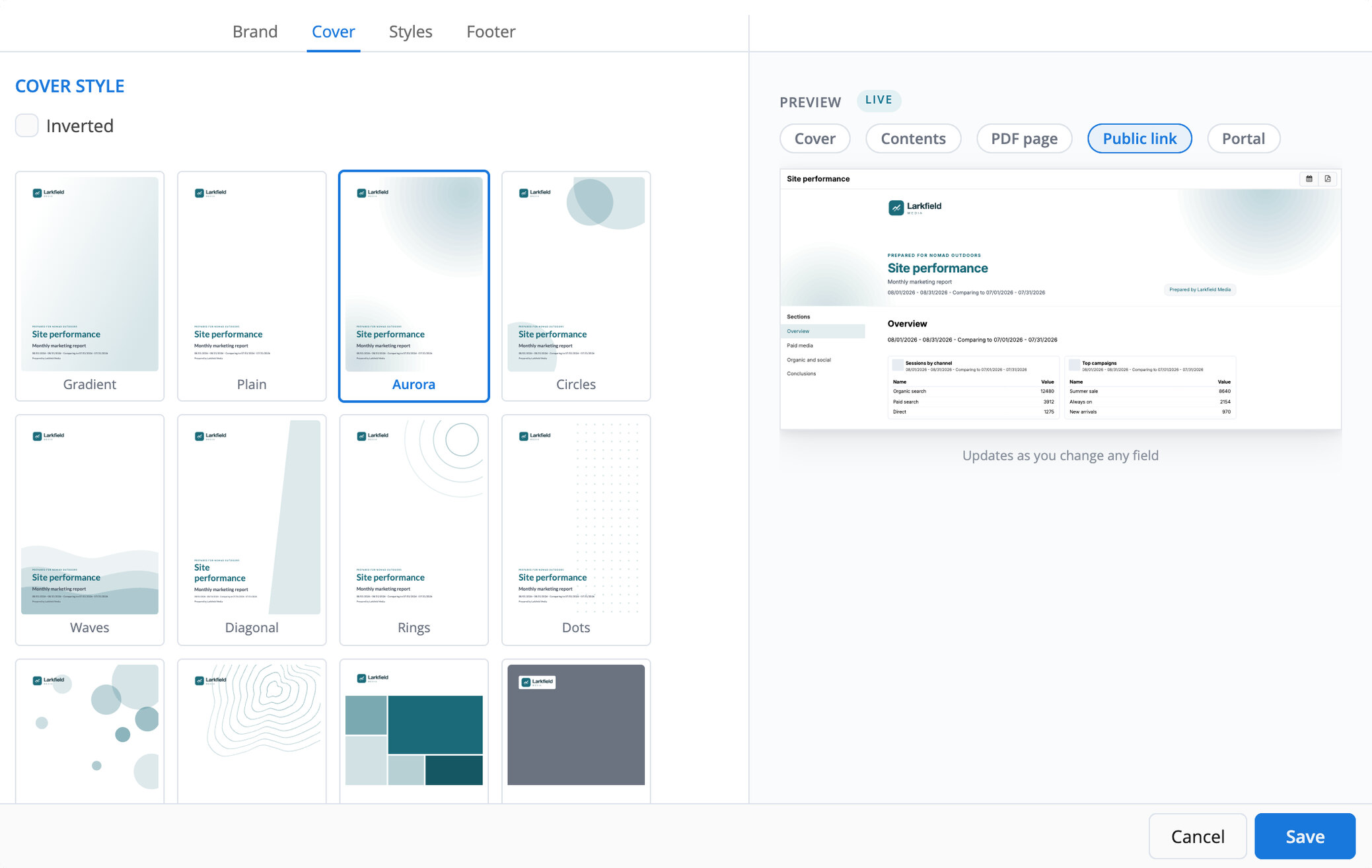Choose the Rings cover style
The width and height of the screenshot is (1372, 868).
[414, 530]
